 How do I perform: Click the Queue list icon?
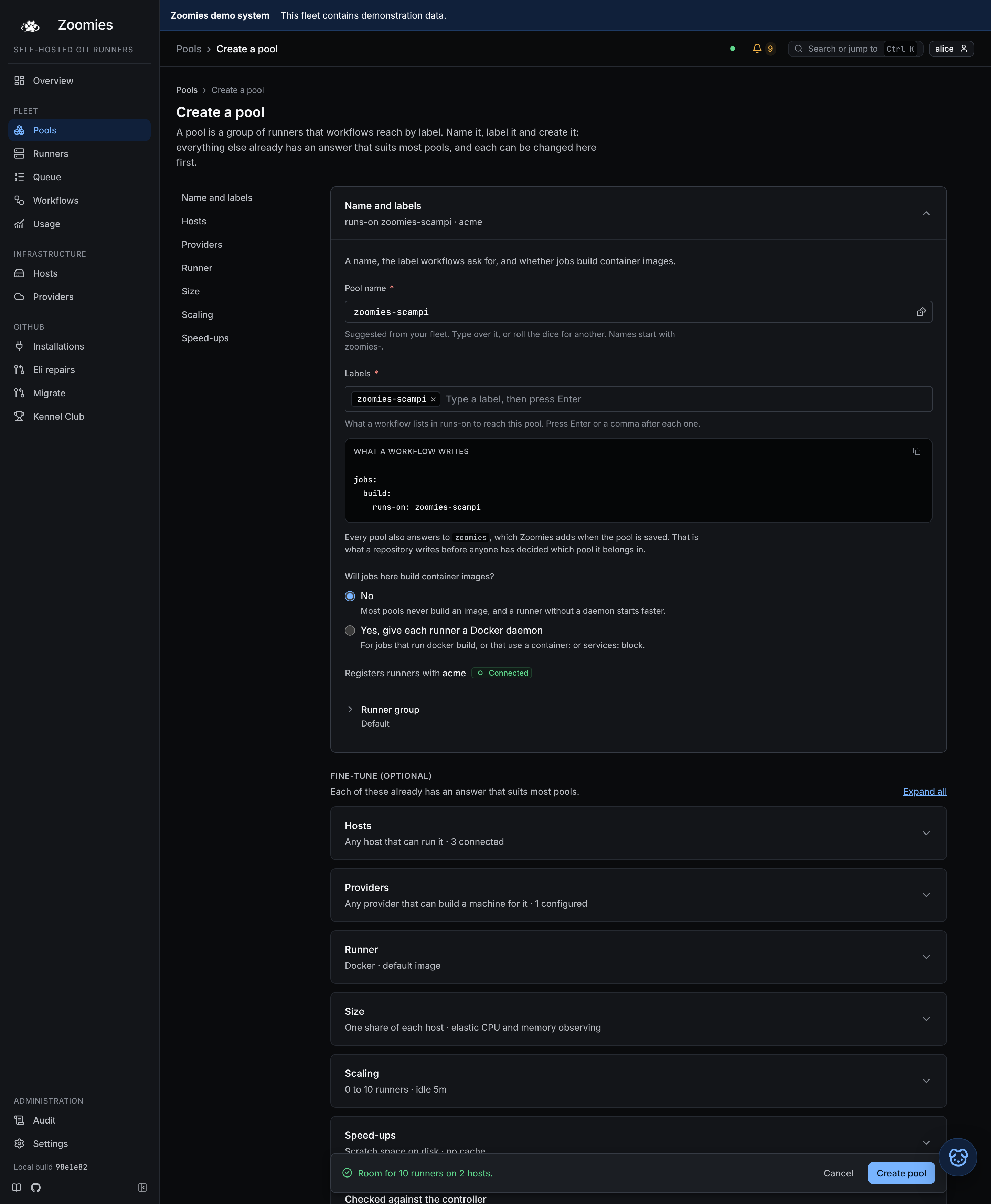(x=19, y=177)
